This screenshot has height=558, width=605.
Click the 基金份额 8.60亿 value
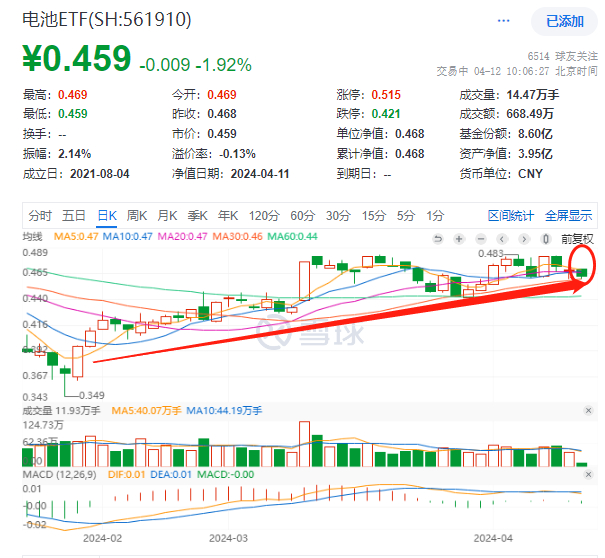pyautogui.click(x=535, y=134)
